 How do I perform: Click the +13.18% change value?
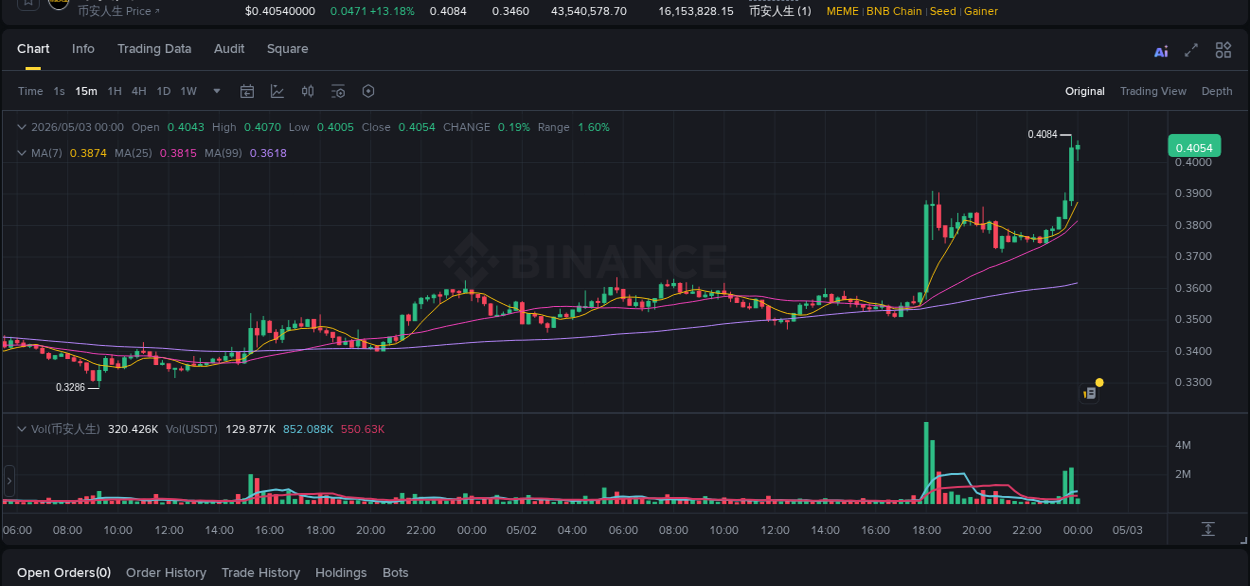[x=392, y=11]
